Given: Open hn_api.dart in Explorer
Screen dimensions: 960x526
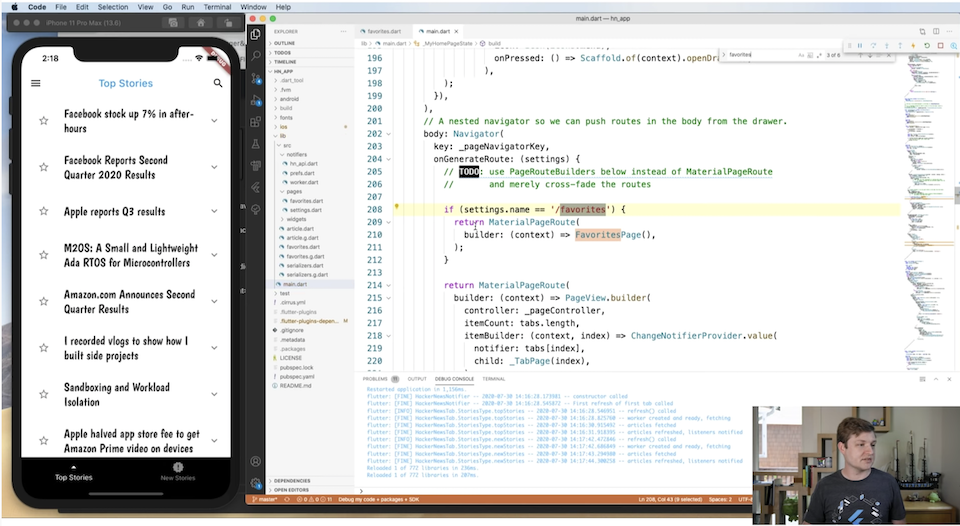Looking at the screenshot, I should click(304, 163).
